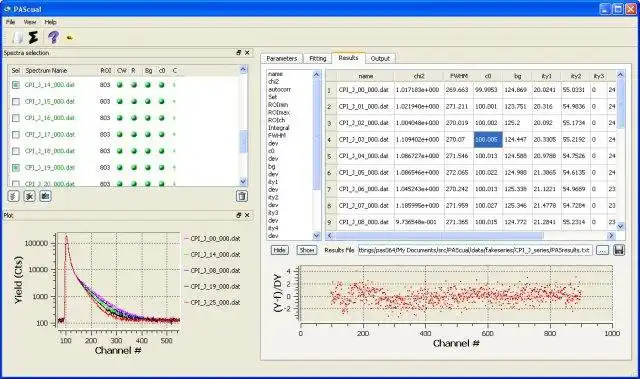This screenshot has width=640, height=379.
Task: Uncheck the CPI_J_19_000.dat checkbox
Action: [x=16, y=167]
